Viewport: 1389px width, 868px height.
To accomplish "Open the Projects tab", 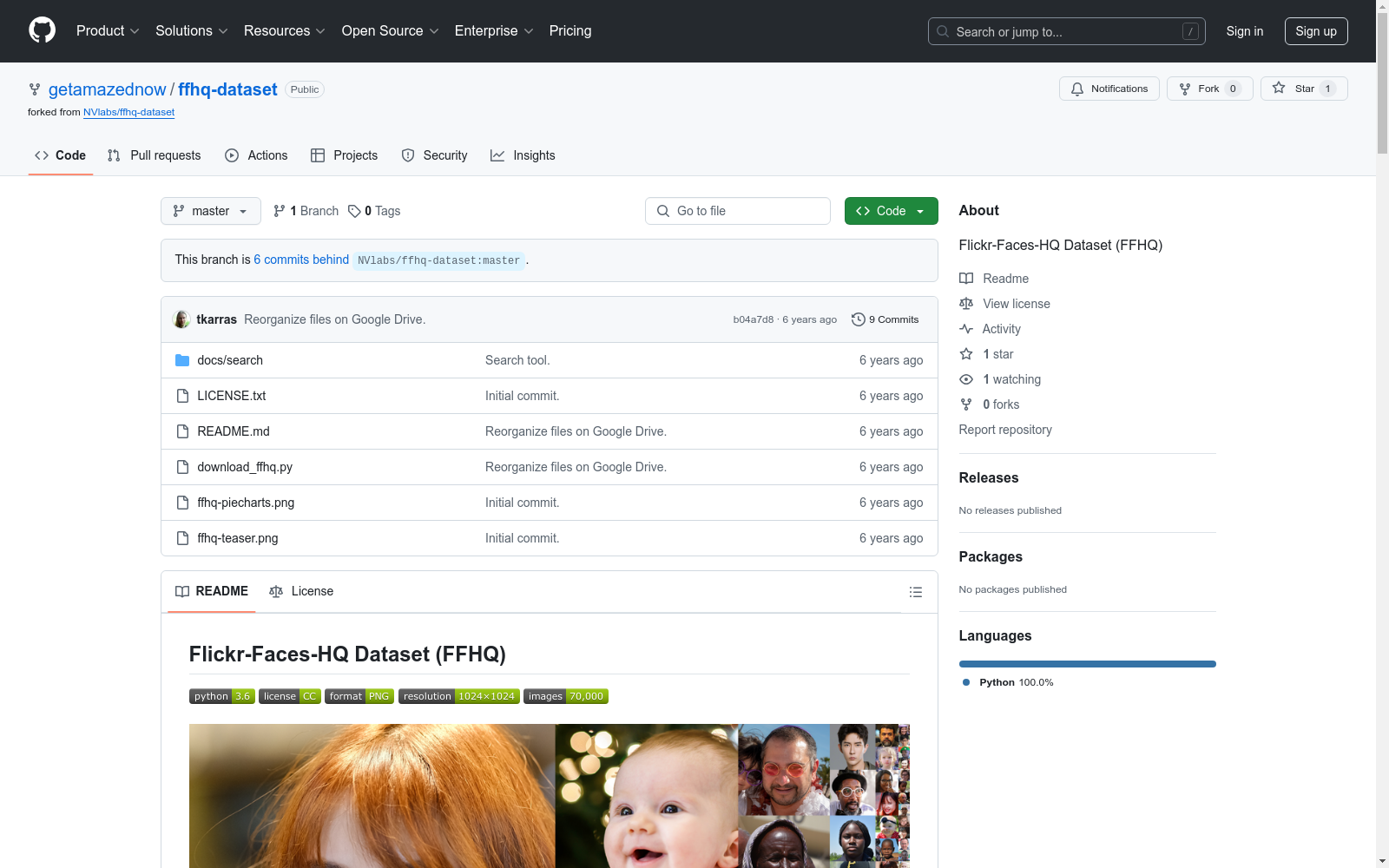I will point(344,155).
